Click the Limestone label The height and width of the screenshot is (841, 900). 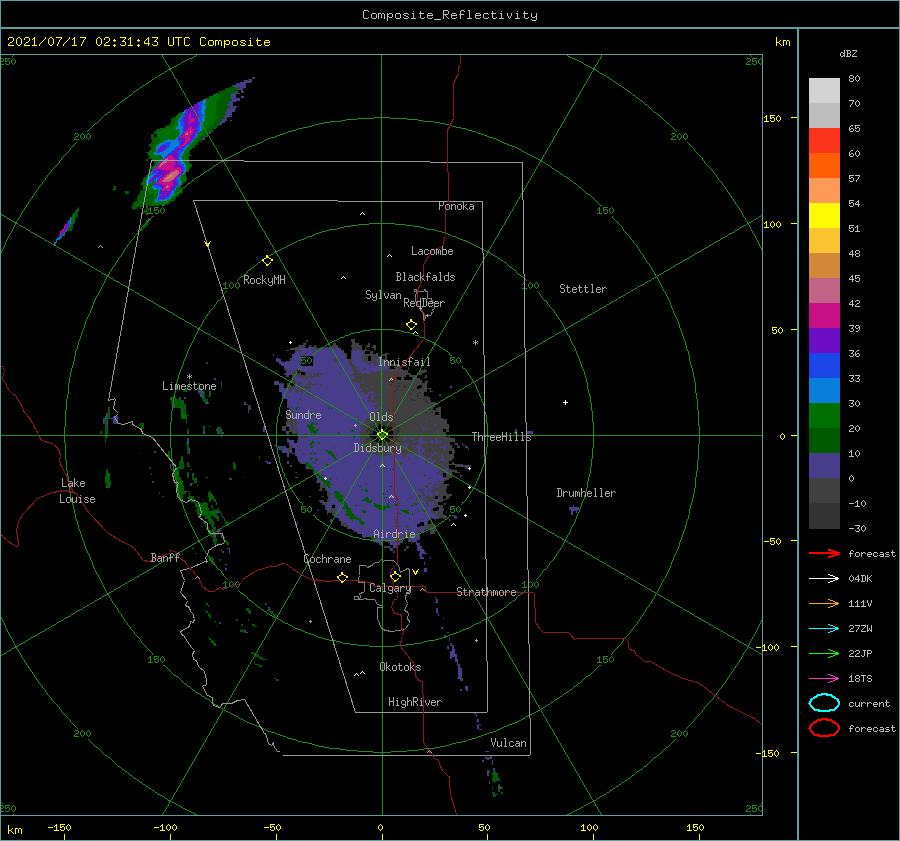(189, 386)
